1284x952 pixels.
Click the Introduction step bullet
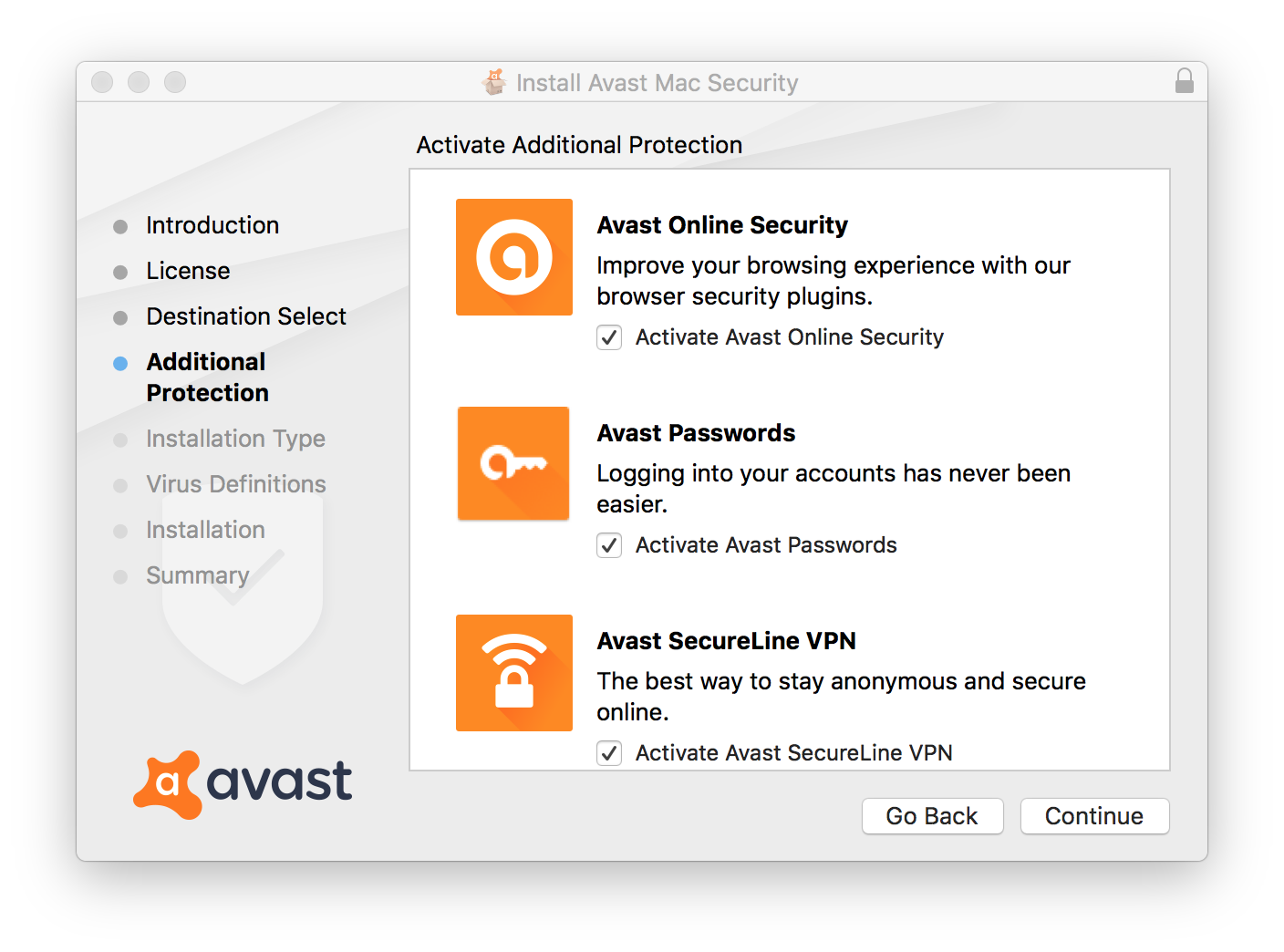[120, 227]
